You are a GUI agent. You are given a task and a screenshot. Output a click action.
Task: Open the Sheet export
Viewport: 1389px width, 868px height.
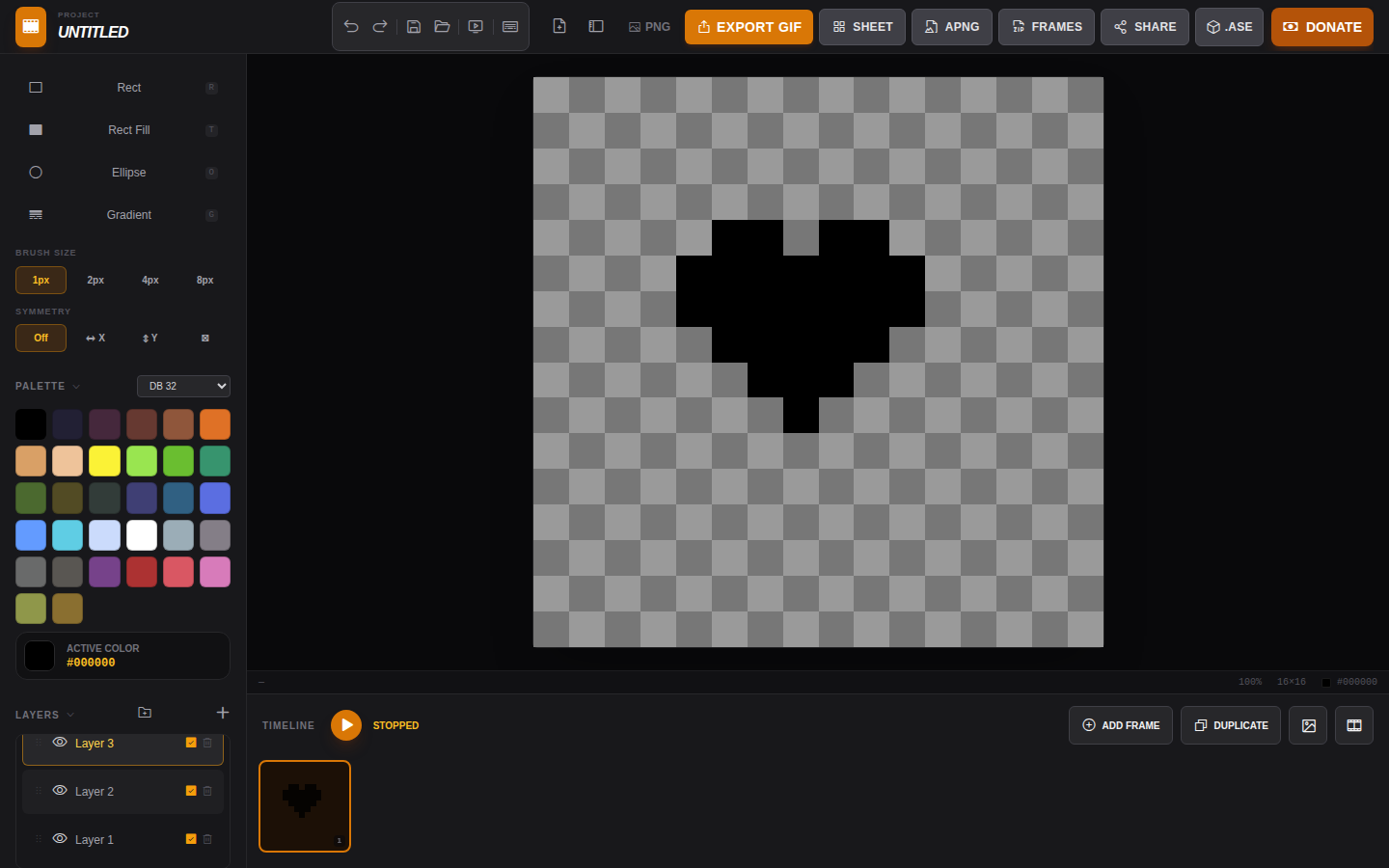point(862,27)
